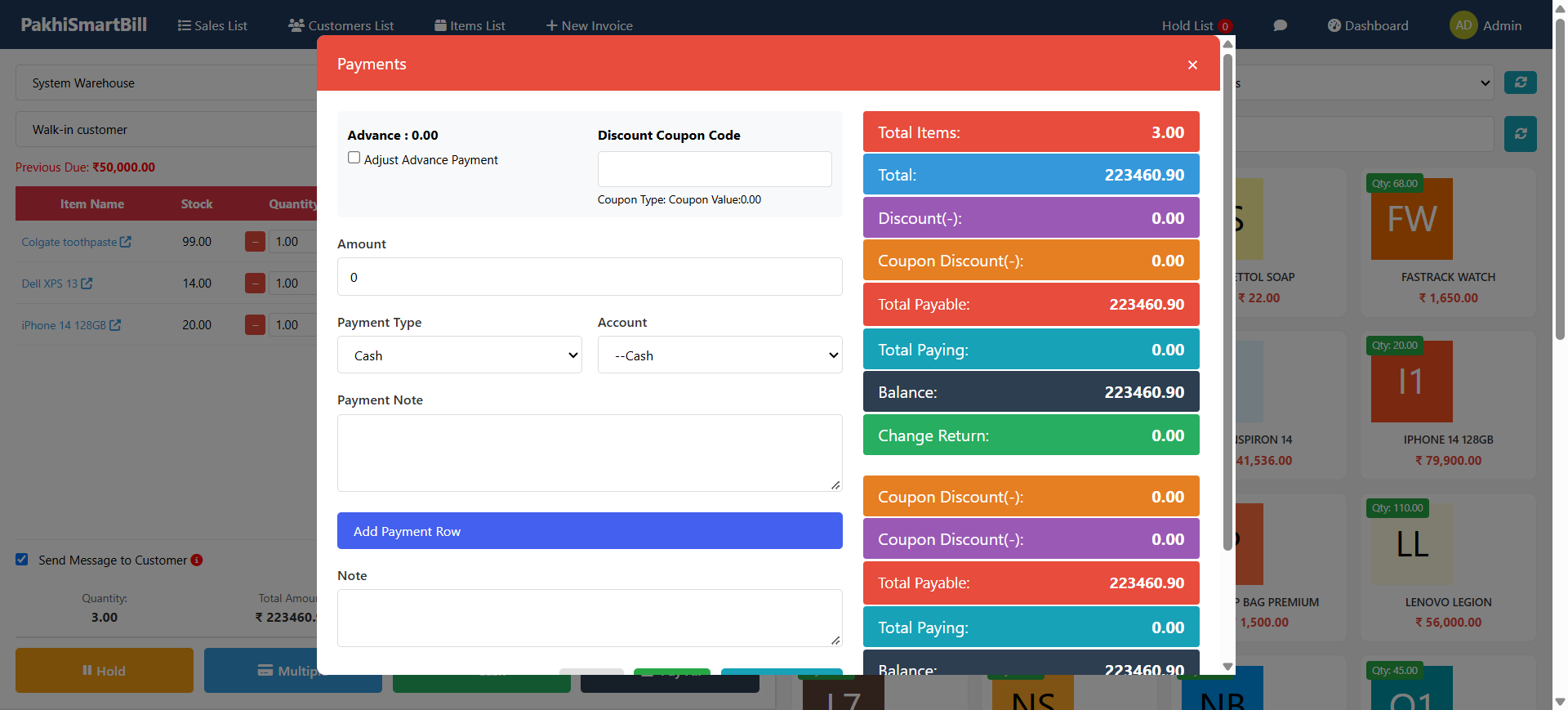Open Items List page
The height and width of the screenshot is (710, 1568).
pyautogui.click(x=470, y=26)
